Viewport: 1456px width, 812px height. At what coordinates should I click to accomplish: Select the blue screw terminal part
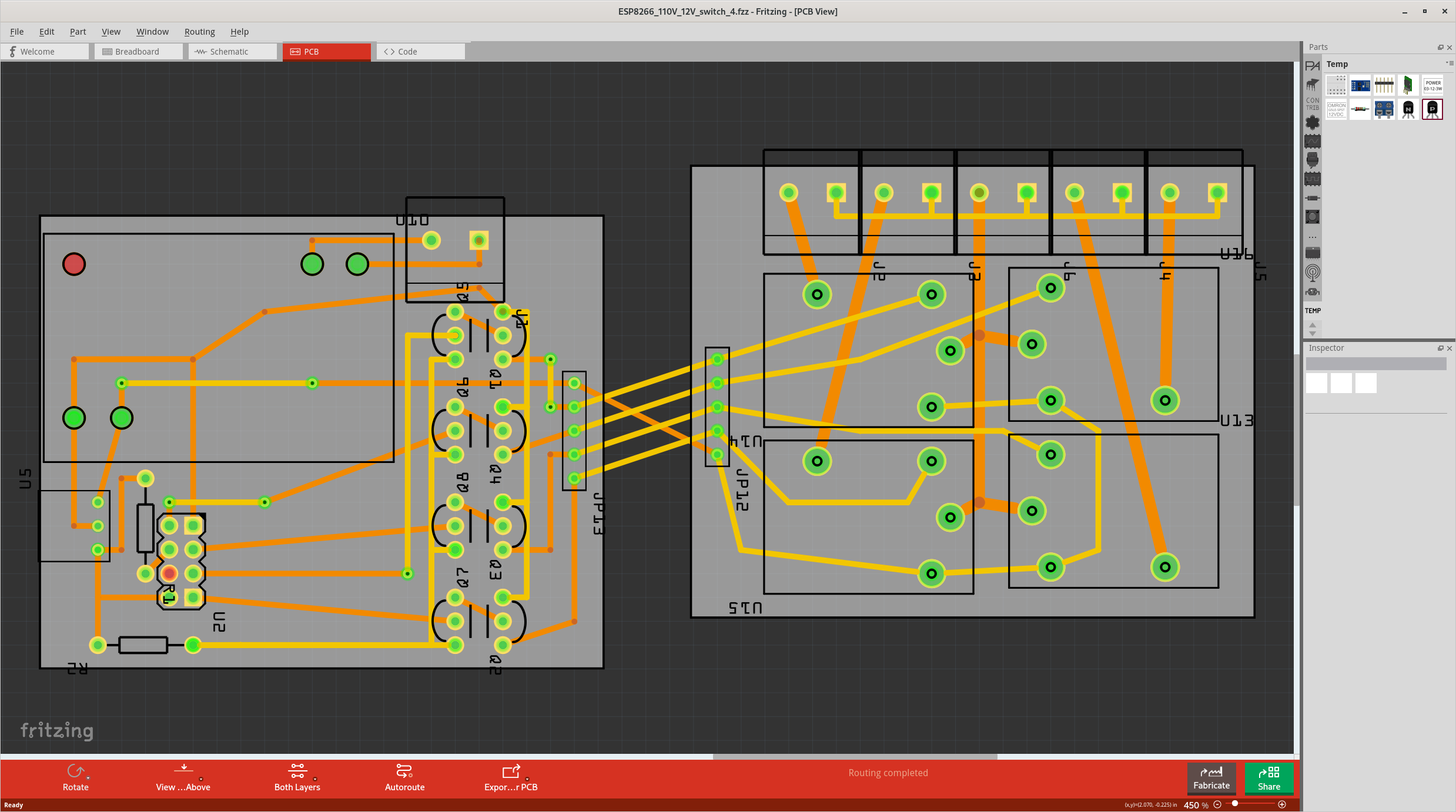tap(1384, 109)
